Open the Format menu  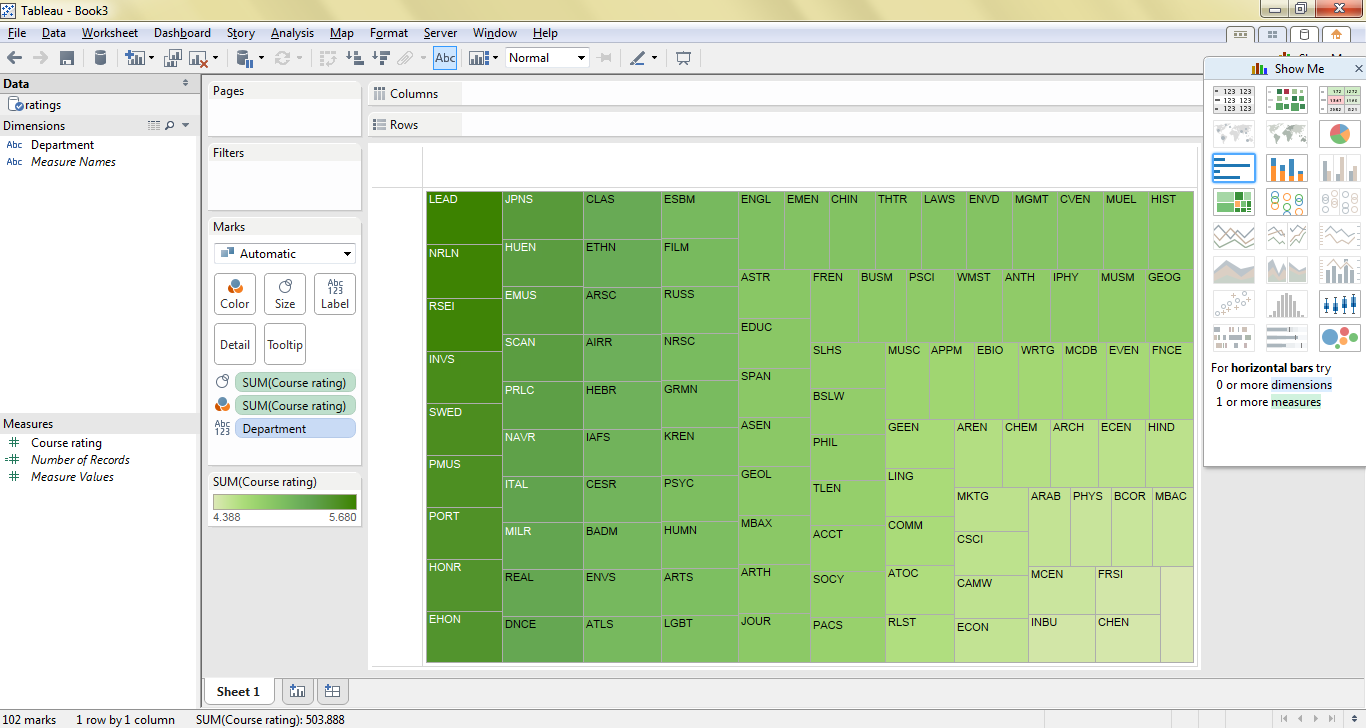[388, 33]
